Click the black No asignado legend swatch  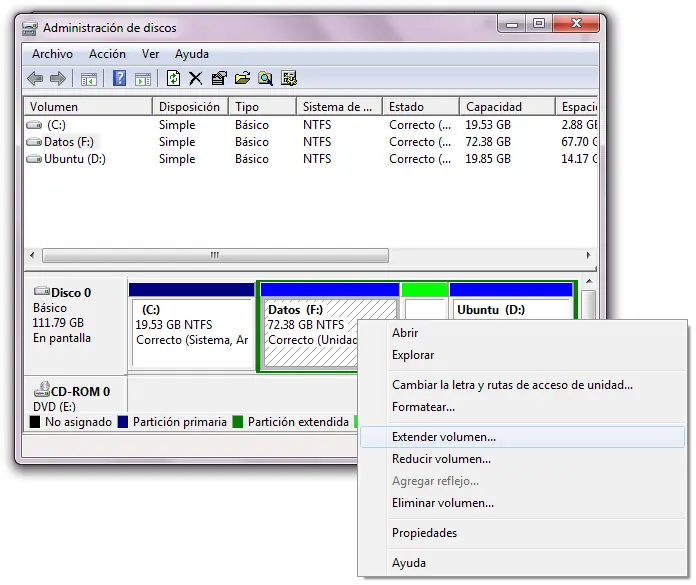tap(35, 422)
